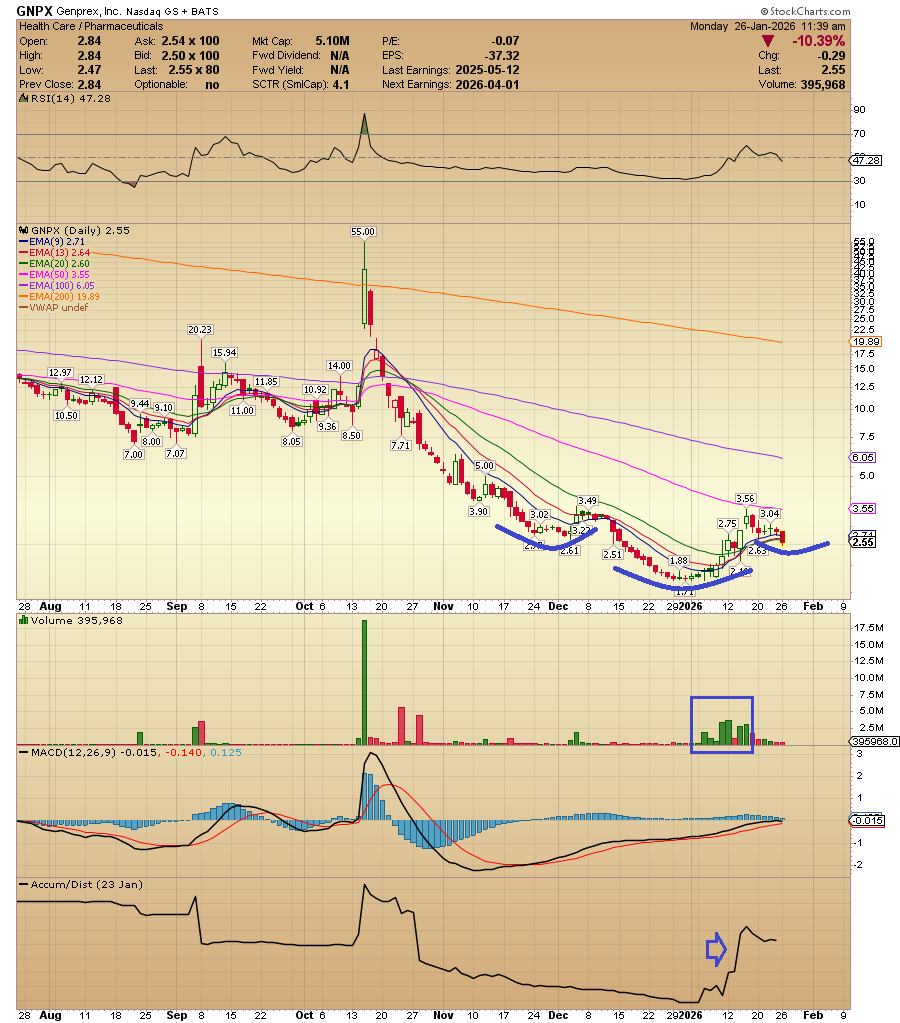Screen dimensions: 900x1023
Task: Click the Next Earnings date 2026-04-01
Action: pyautogui.click(x=487, y=85)
